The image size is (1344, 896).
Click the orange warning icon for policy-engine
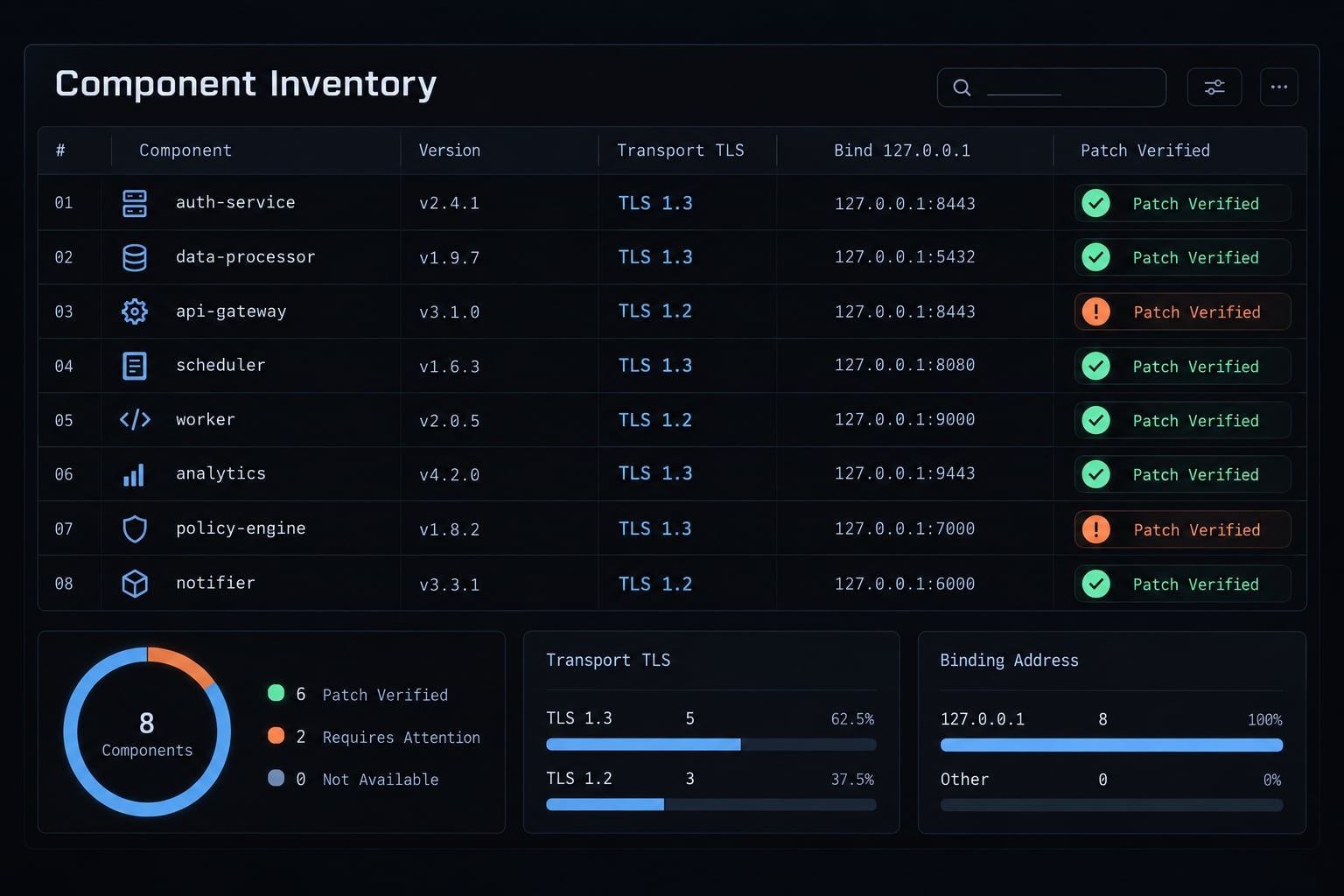click(1095, 529)
